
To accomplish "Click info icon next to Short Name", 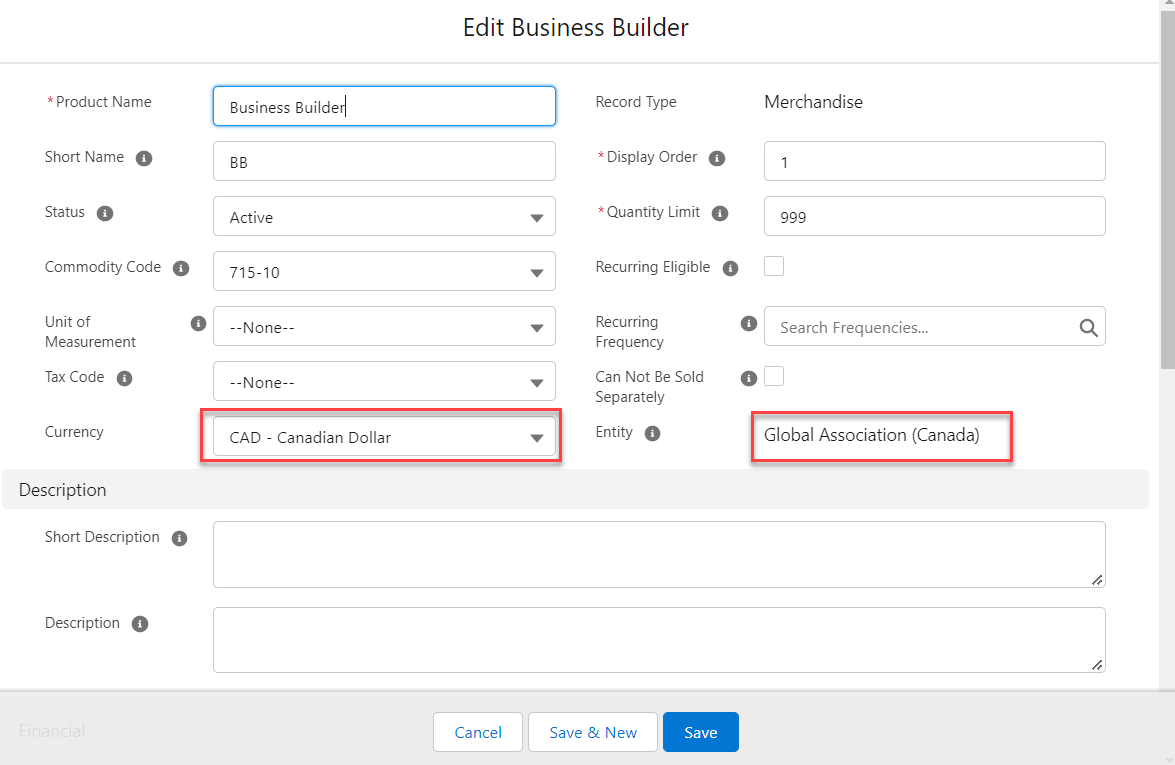I will (x=144, y=158).
